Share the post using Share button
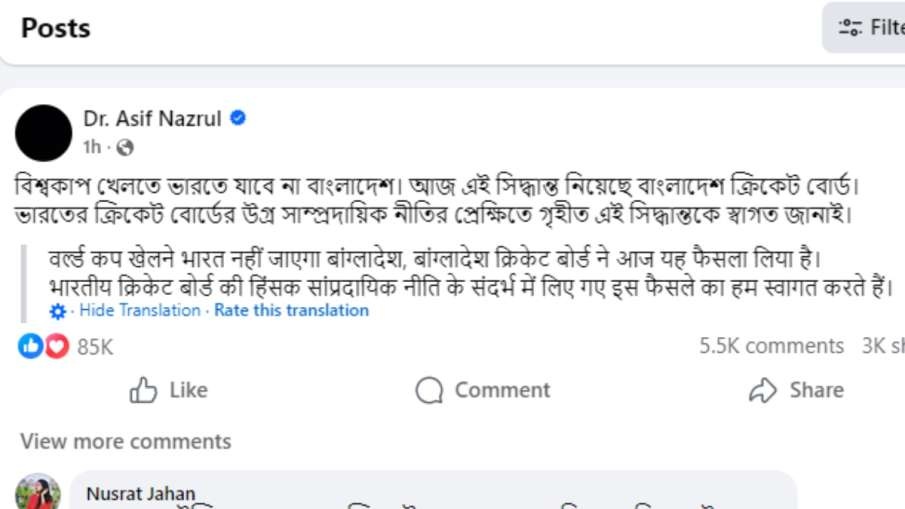The width and height of the screenshot is (905, 509). point(796,390)
